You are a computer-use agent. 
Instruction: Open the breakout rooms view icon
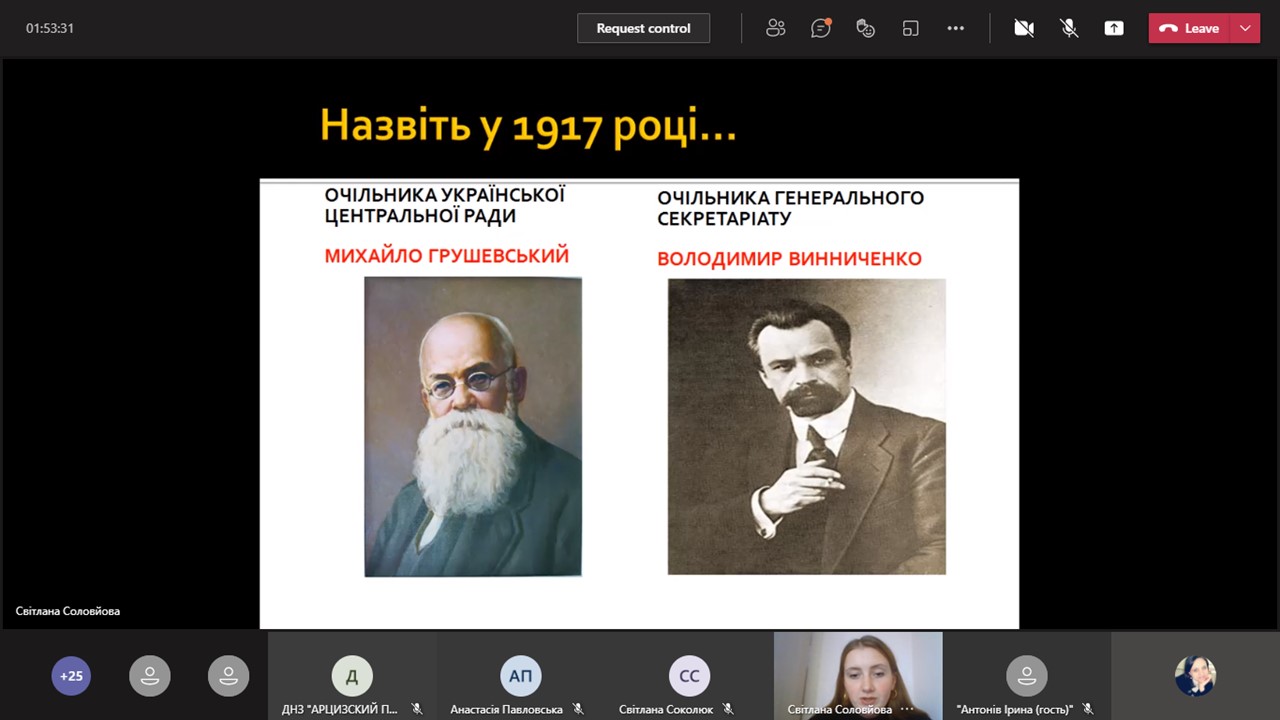coord(910,28)
